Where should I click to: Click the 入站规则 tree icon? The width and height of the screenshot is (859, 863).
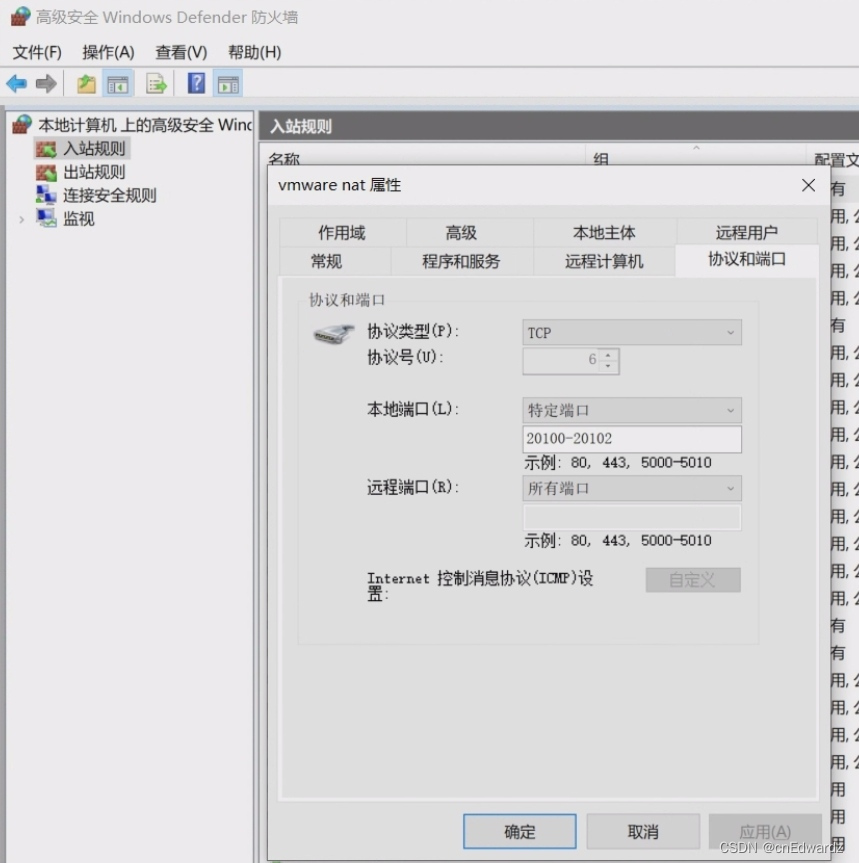(x=46, y=149)
